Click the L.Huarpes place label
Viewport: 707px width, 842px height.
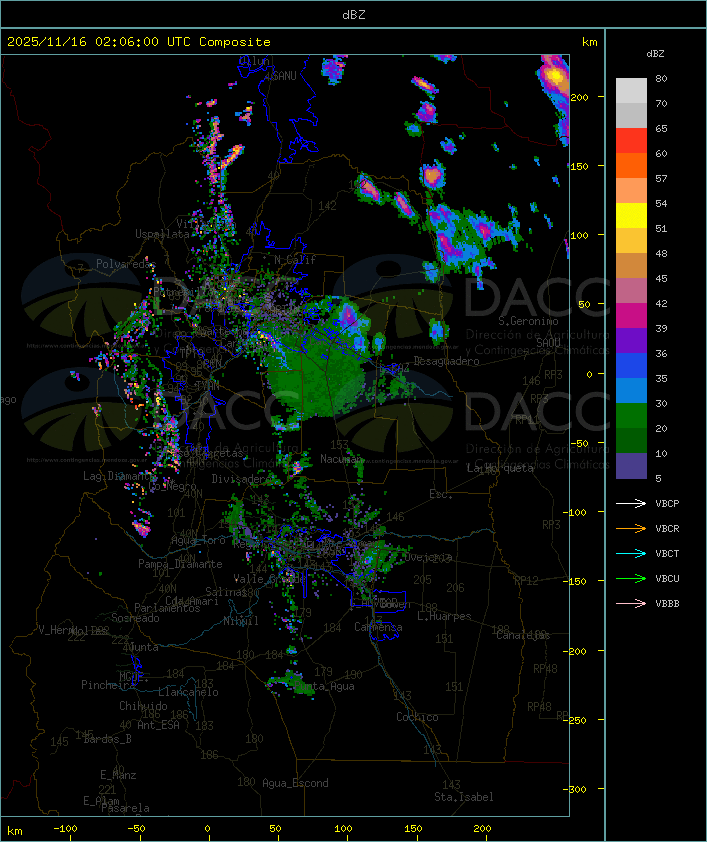pos(444,616)
